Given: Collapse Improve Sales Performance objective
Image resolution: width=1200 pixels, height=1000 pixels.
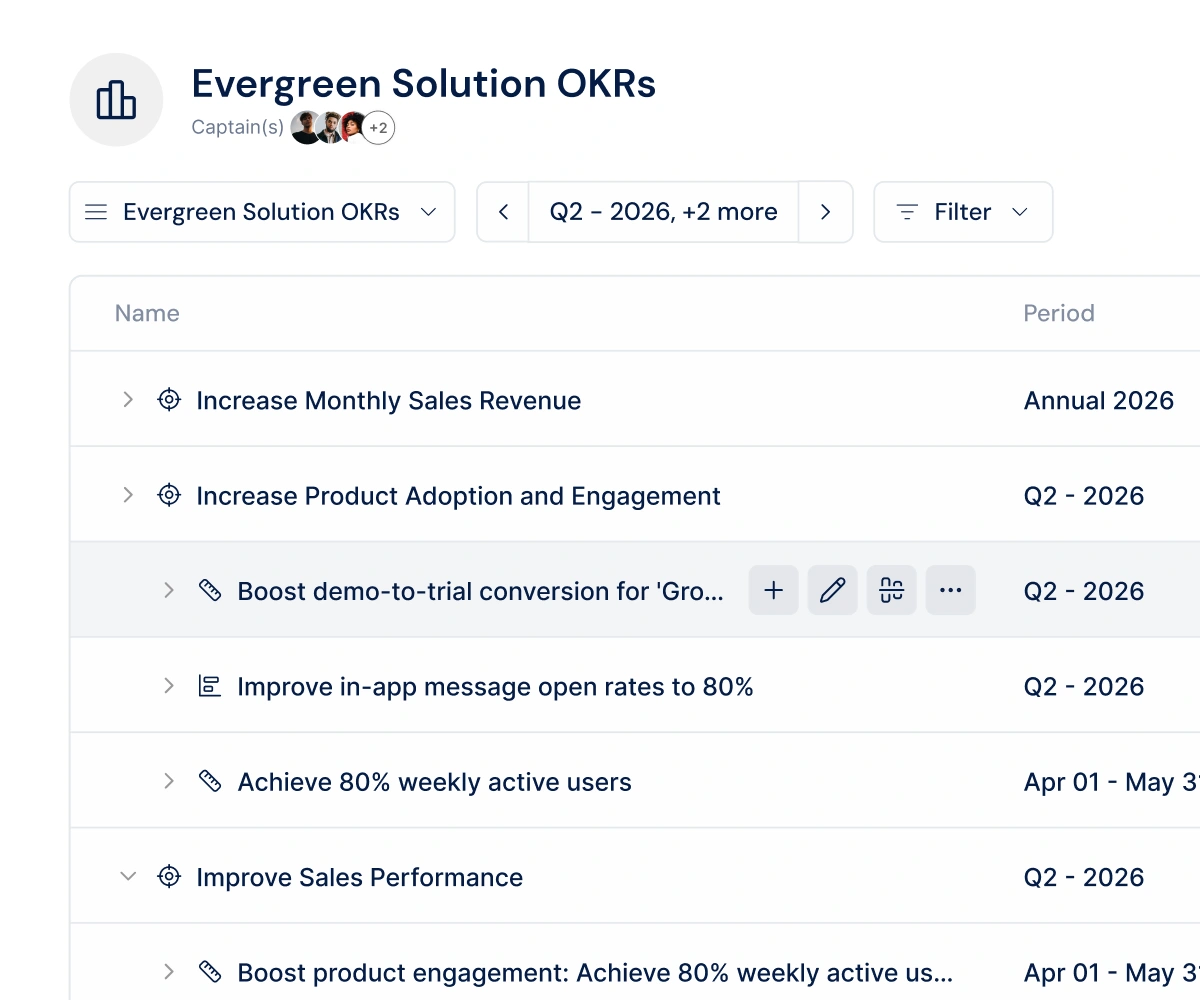Looking at the screenshot, I should 128,876.
